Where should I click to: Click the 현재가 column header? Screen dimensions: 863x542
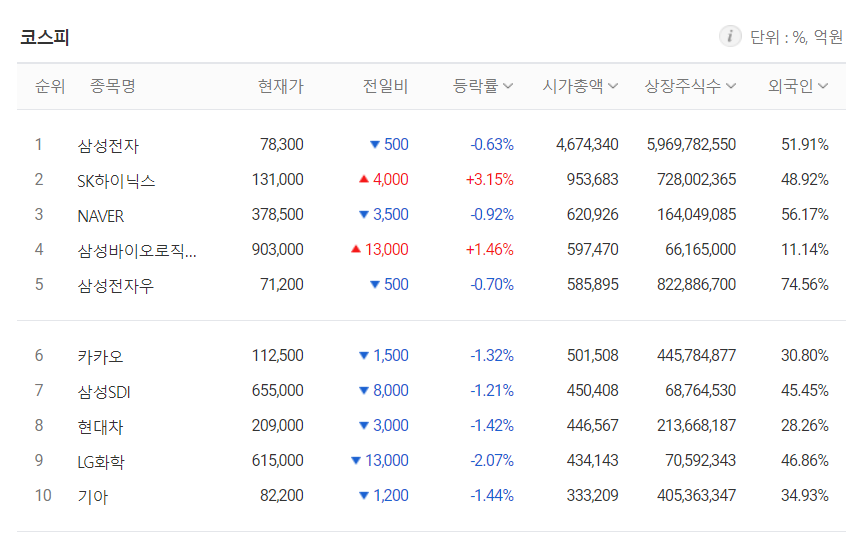[281, 86]
